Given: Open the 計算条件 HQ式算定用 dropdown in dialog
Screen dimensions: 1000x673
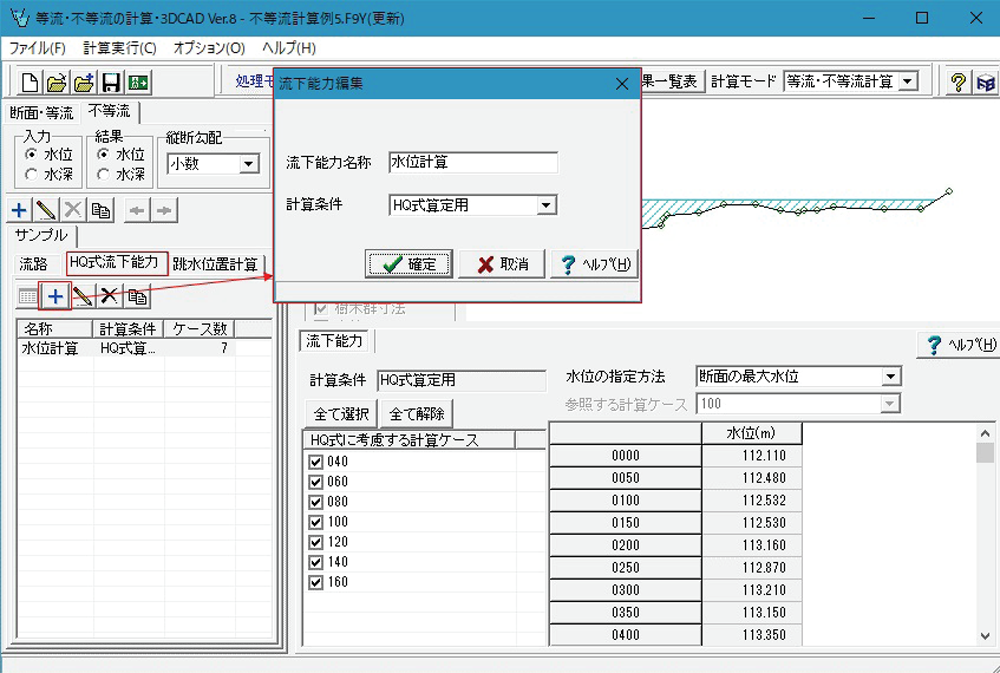Looking at the screenshot, I should [545, 205].
